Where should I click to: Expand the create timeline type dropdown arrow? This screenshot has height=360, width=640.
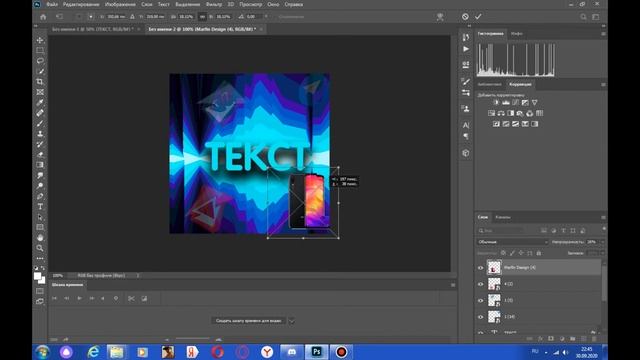[x=291, y=321]
